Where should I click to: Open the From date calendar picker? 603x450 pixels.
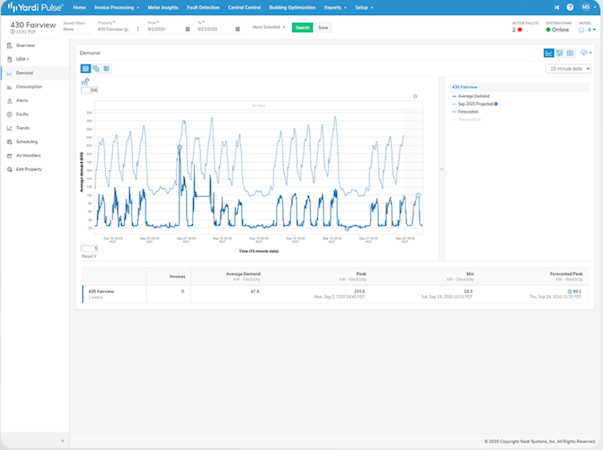[x=188, y=29]
